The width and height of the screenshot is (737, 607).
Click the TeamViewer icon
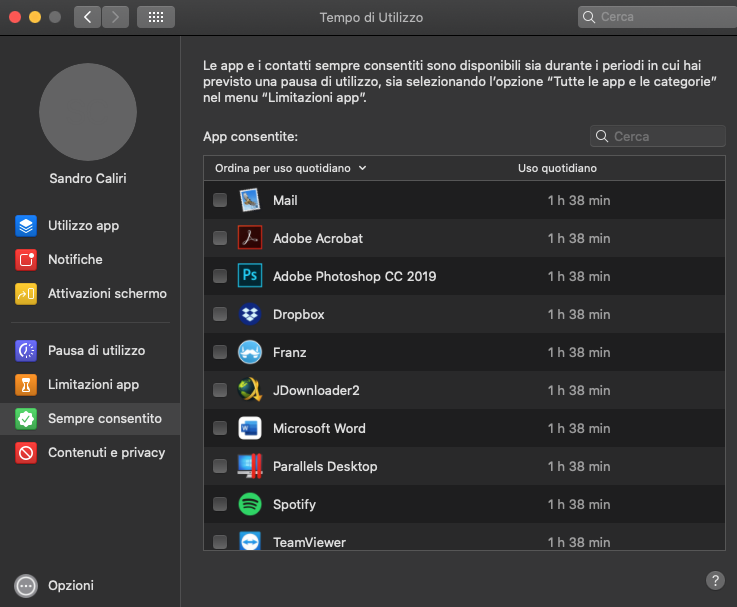250,541
